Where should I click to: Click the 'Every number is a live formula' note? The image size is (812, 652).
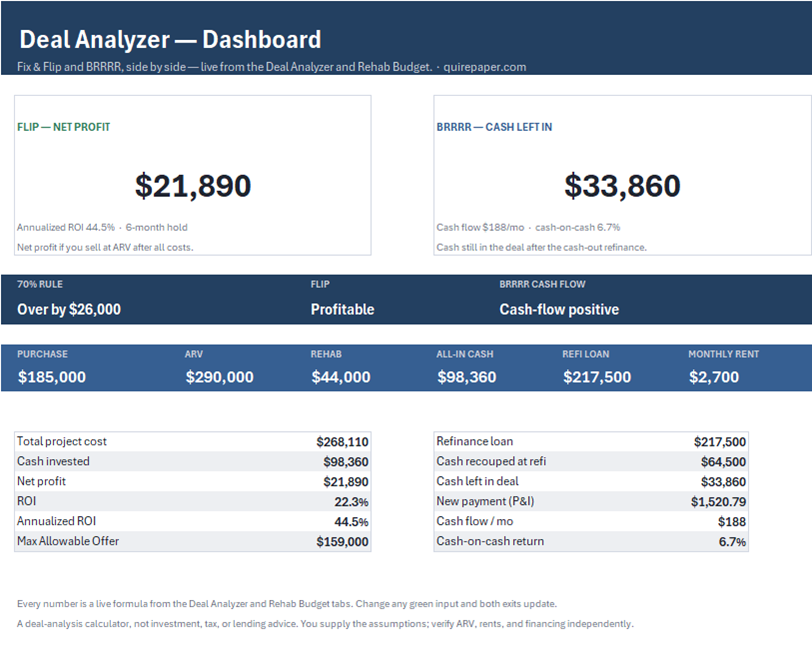tap(287, 604)
